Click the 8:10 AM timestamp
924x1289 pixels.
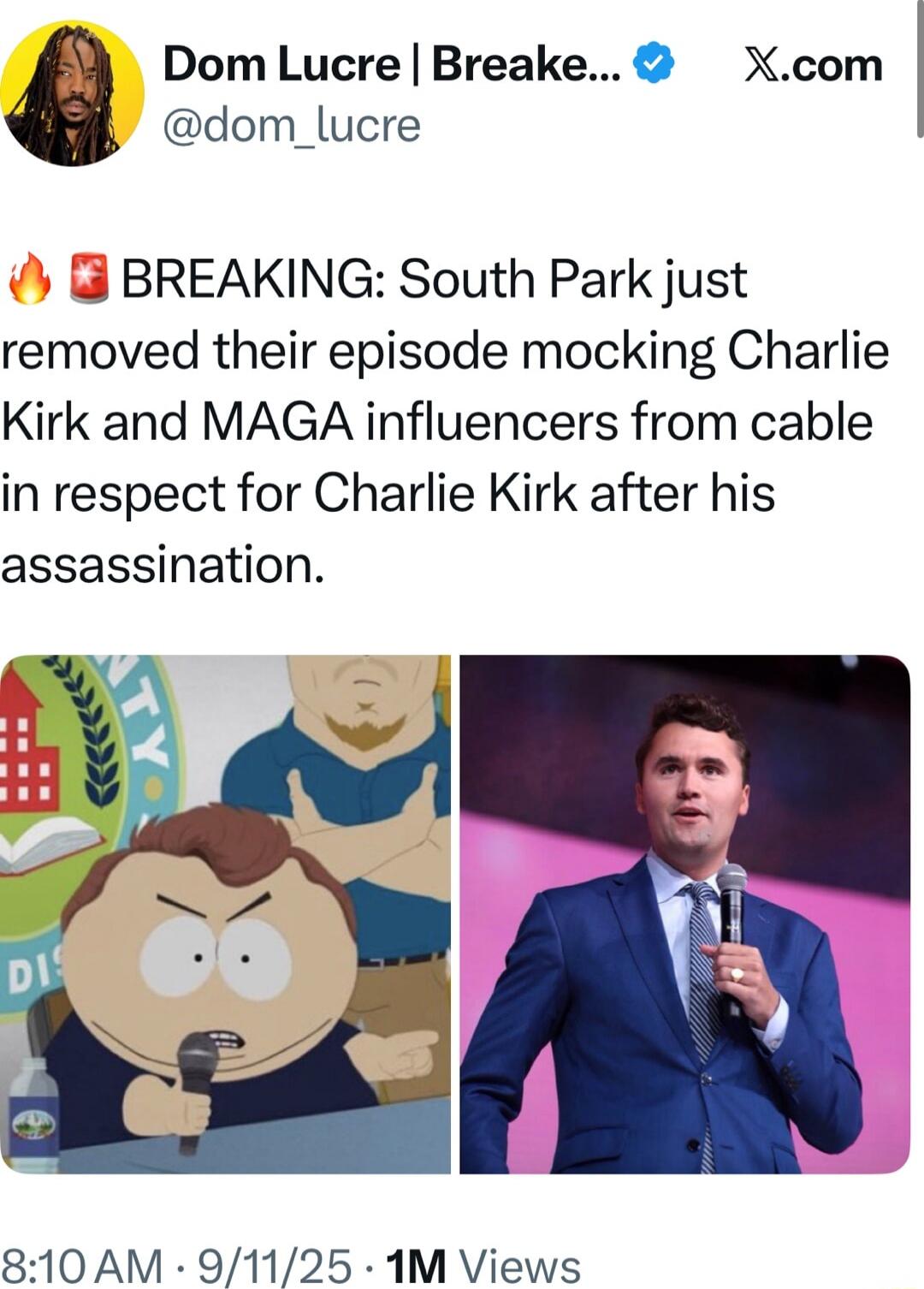click(83, 1265)
